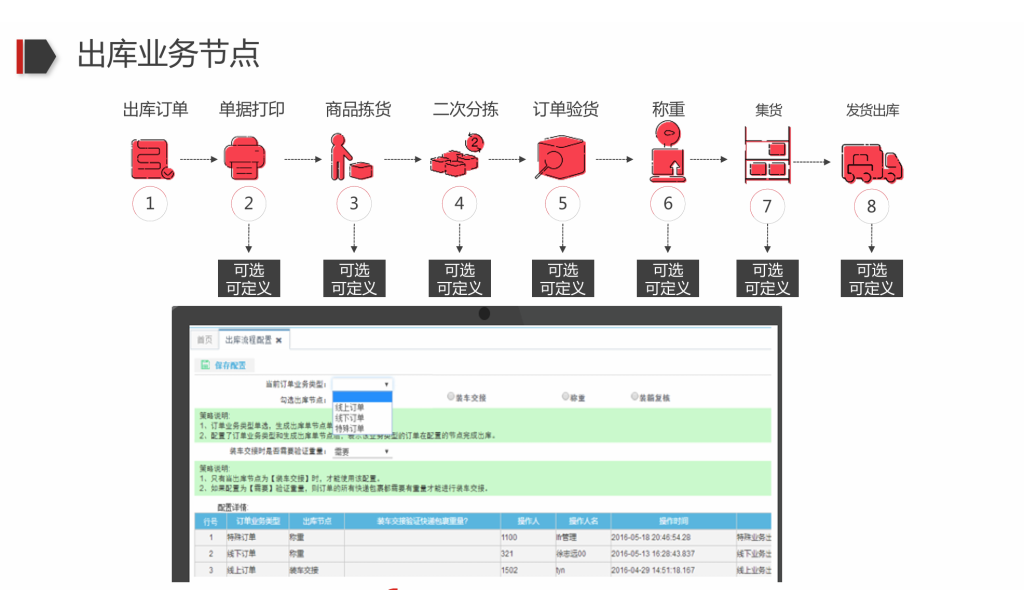This screenshot has height=590, width=1024.
Task: Open the 当前订单业务类型 dropdown
Action: [x=362, y=384]
